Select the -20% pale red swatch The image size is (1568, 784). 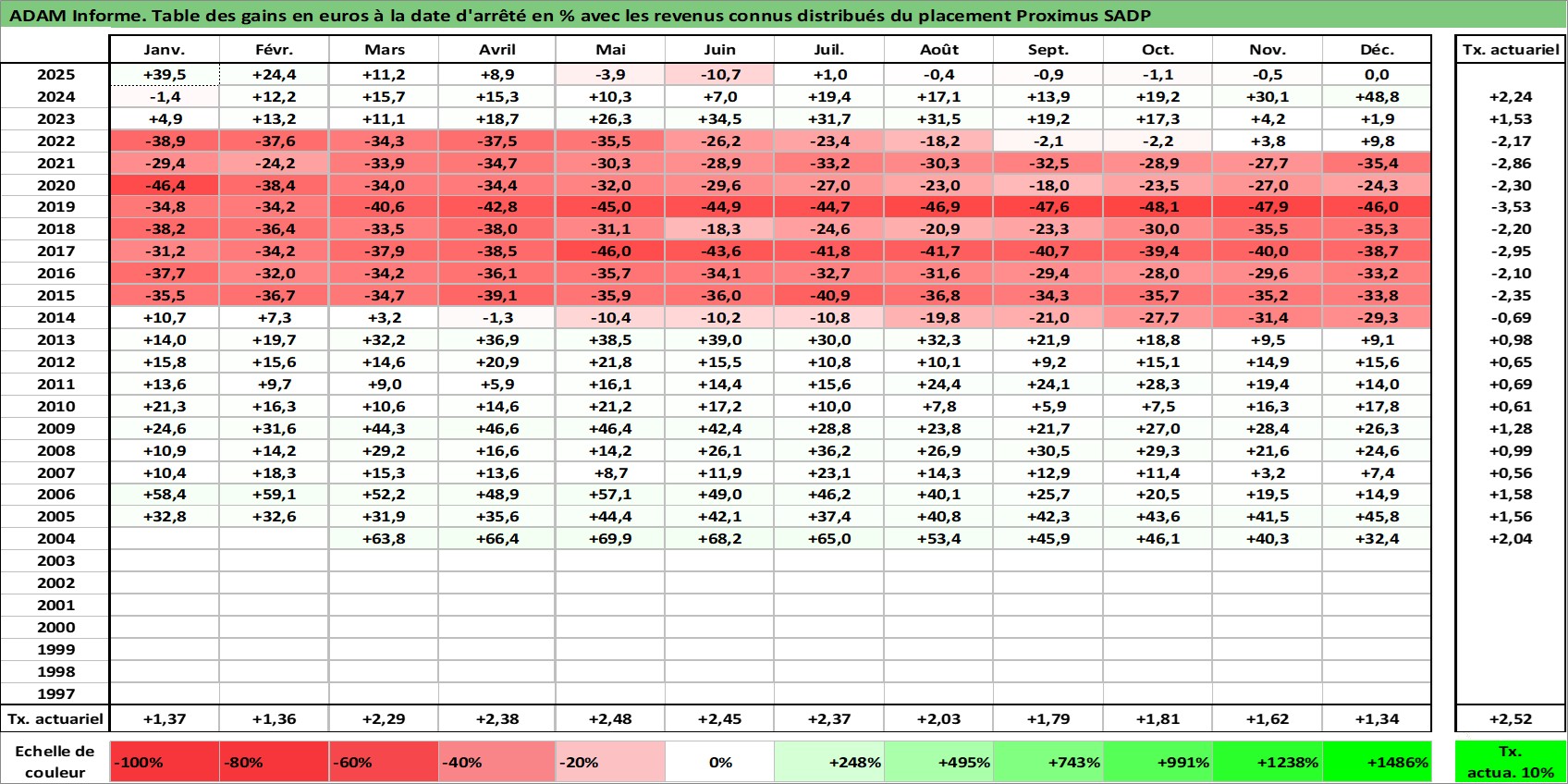pos(610,762)
